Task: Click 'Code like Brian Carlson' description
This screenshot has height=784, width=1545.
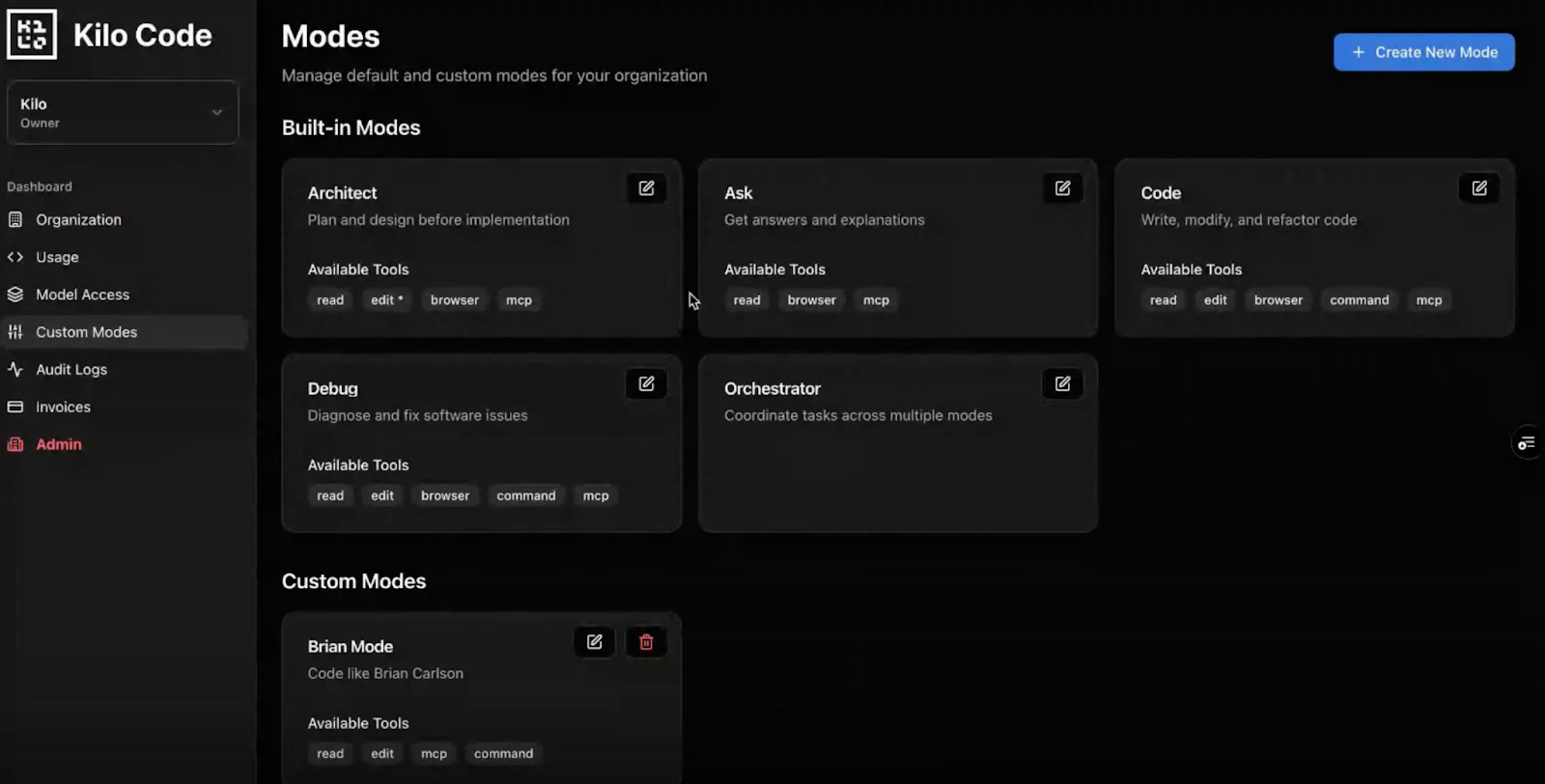Action: (x=385, y=674)
